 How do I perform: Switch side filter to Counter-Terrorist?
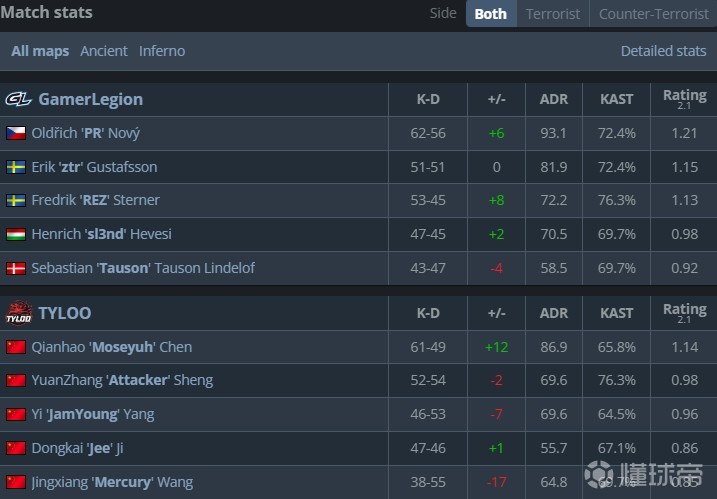click(652, 14)
